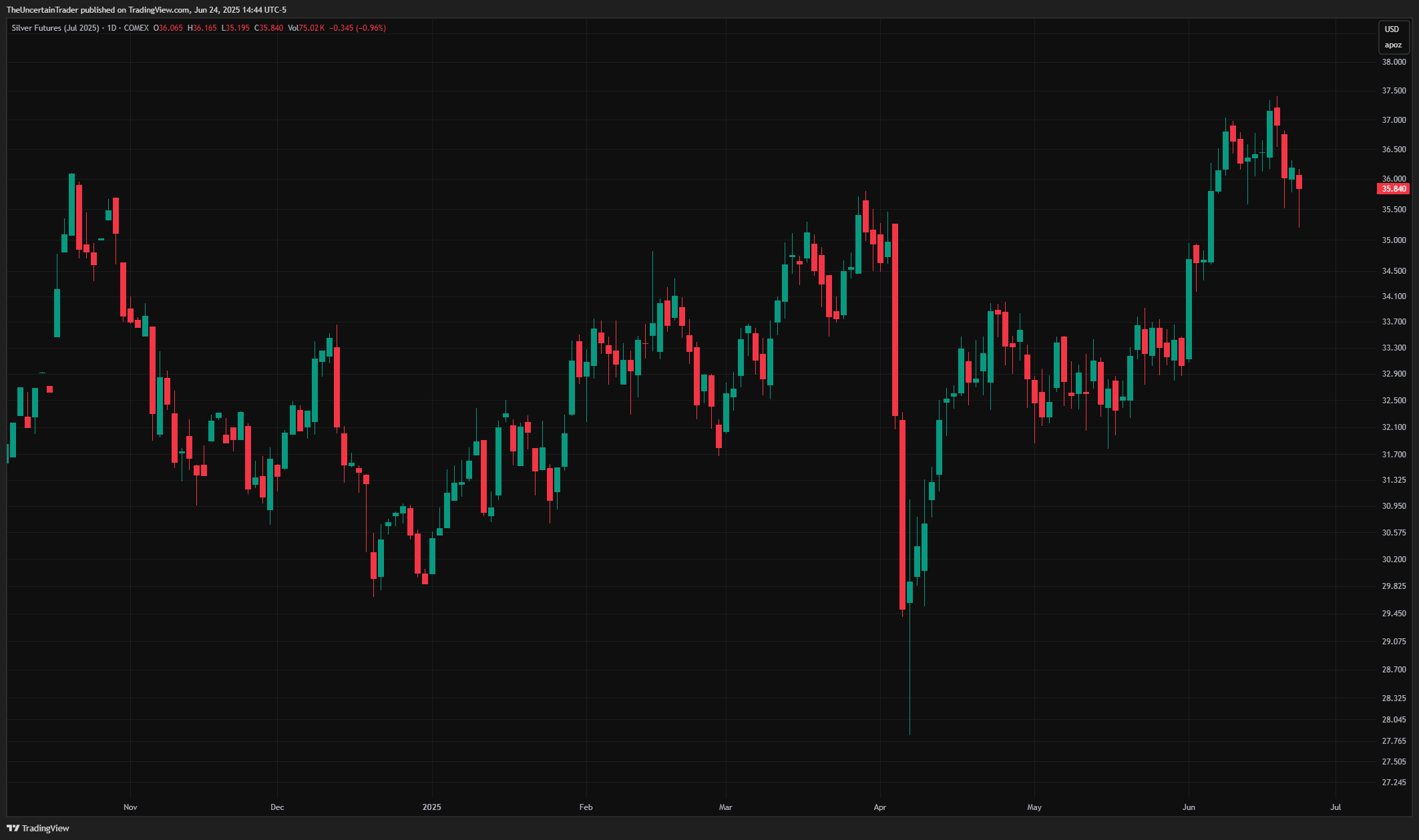Click the 35.000 price scale label
The height and width of the screenshot is (840, 1419).
1394,240
